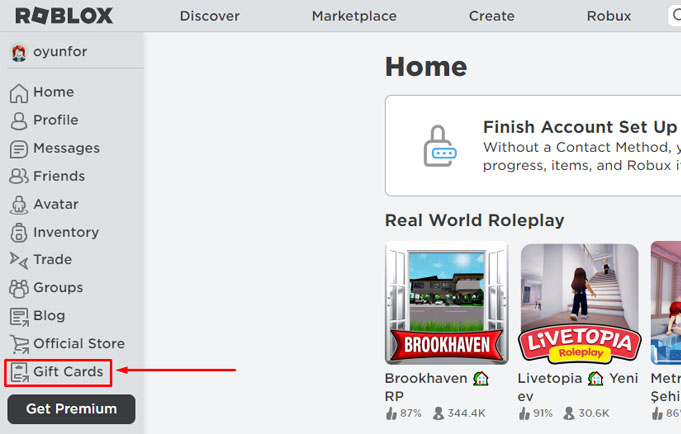Image resolution: width=681 pixels, height=434 pixels.
Task: Open Trade label in sidebar
Action: point(53,259)
